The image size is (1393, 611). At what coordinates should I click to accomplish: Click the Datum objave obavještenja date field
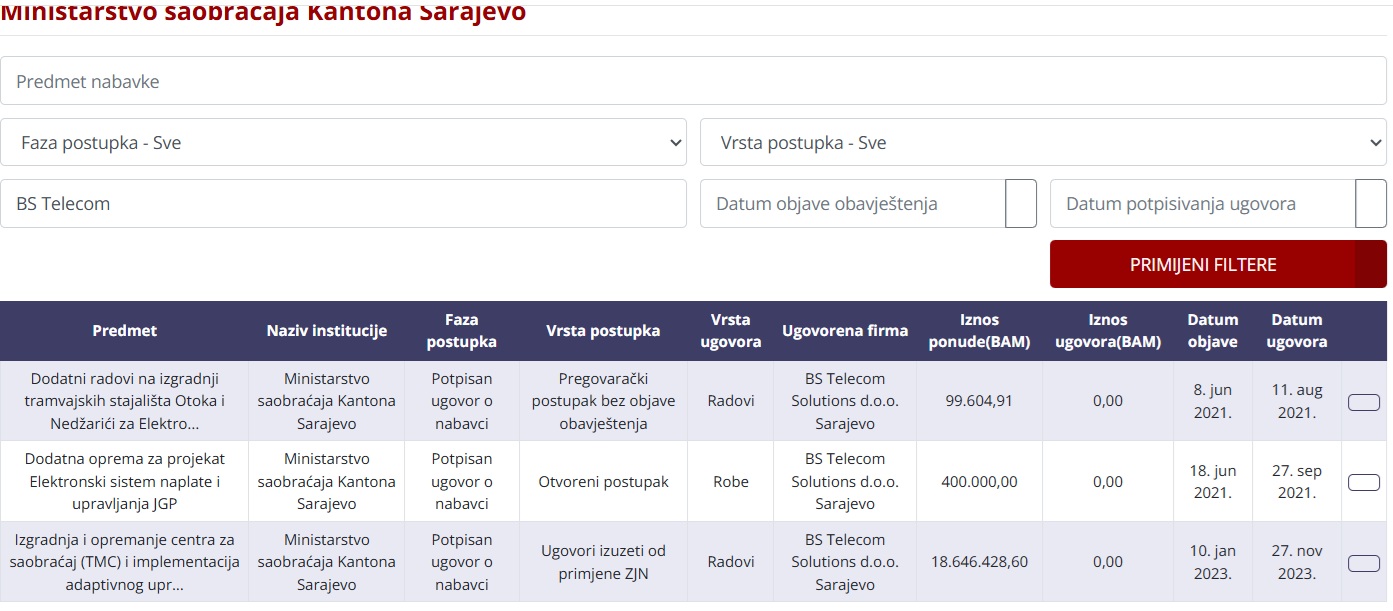[852, 204]
